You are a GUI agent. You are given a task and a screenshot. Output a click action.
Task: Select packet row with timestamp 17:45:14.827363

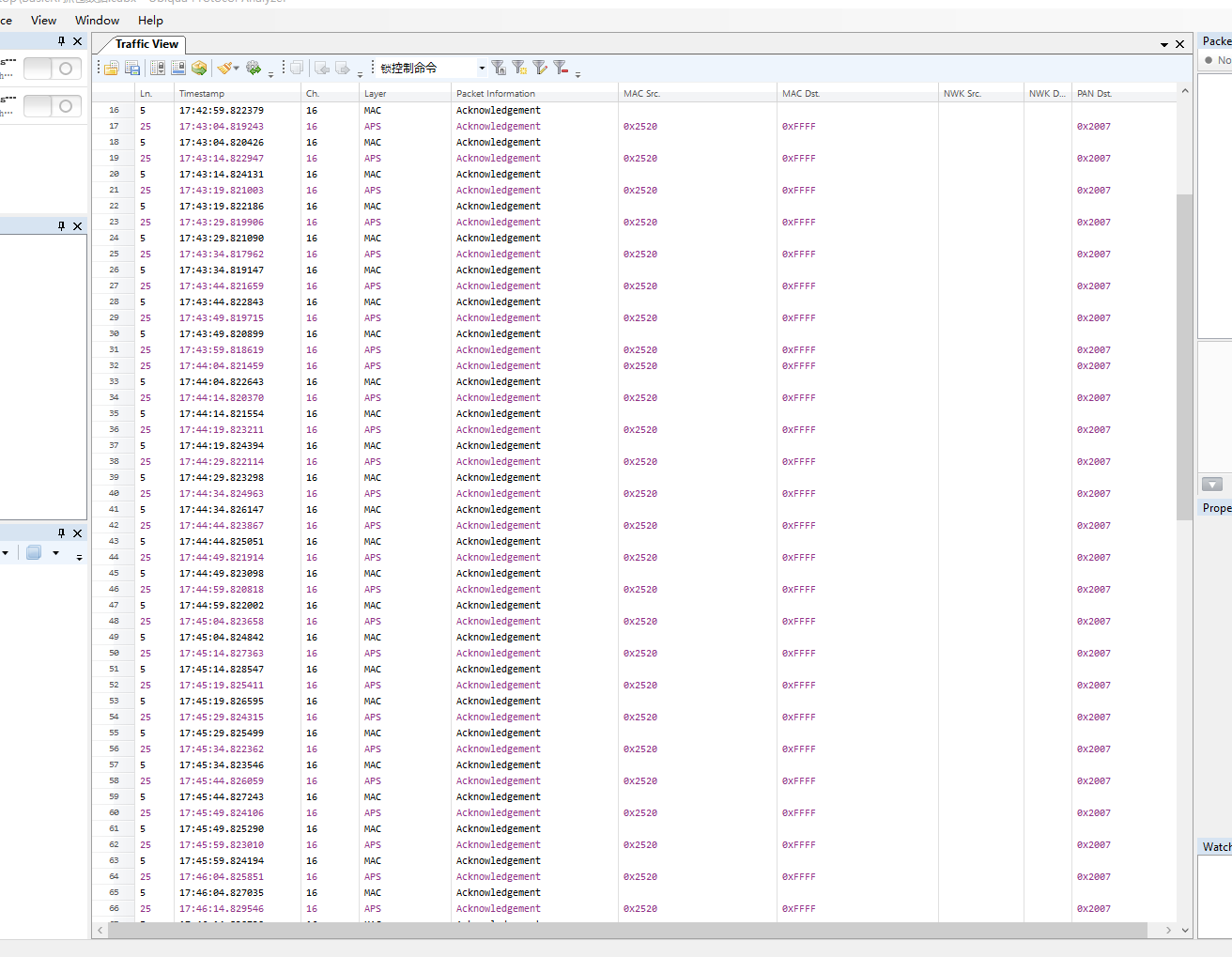click(634, 653)
